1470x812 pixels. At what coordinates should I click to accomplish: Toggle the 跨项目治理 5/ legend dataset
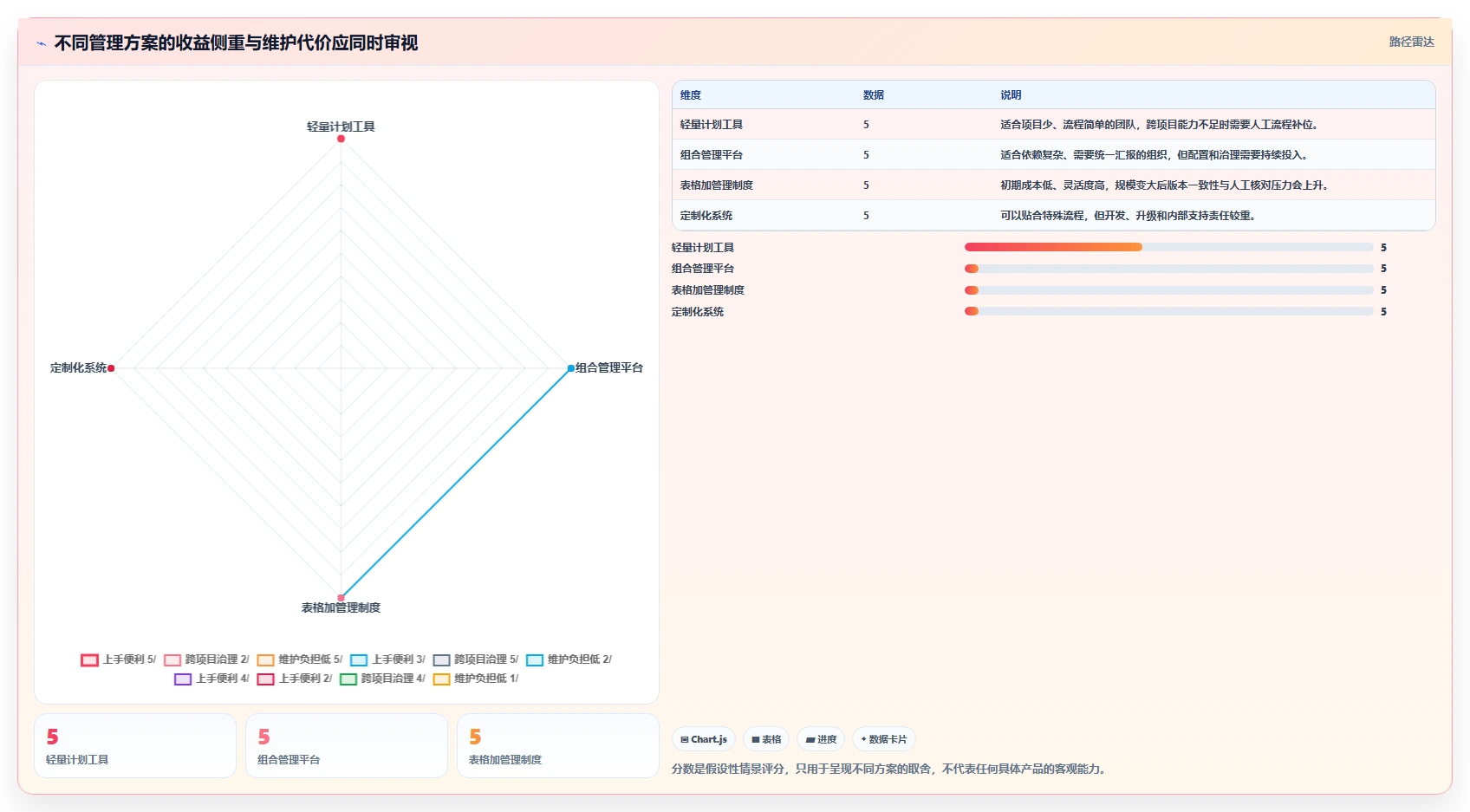[476, 659]
